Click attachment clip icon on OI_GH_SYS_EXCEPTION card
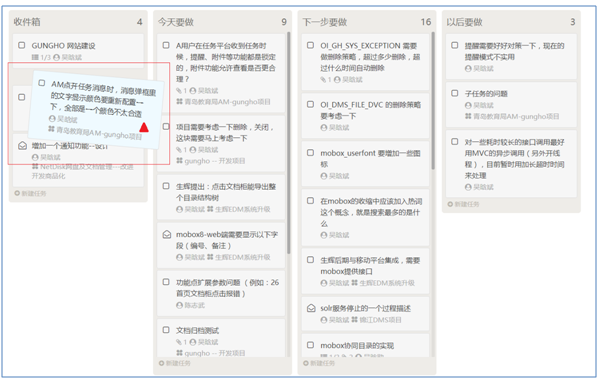This screenshot has height=382, width=600. click(x=323, y=80)
